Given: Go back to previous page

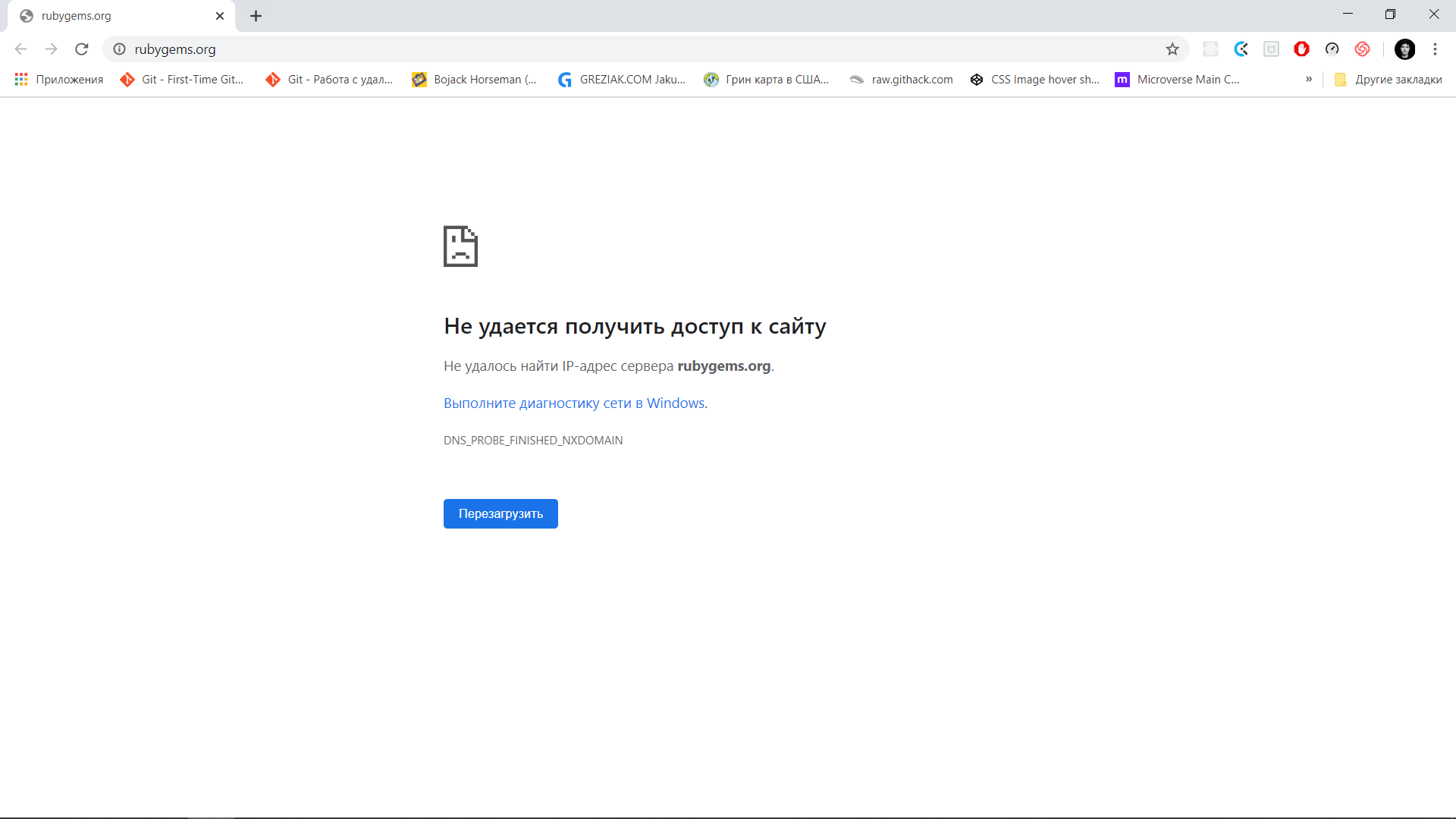Looking at the screenshot, I should point(20,49).
